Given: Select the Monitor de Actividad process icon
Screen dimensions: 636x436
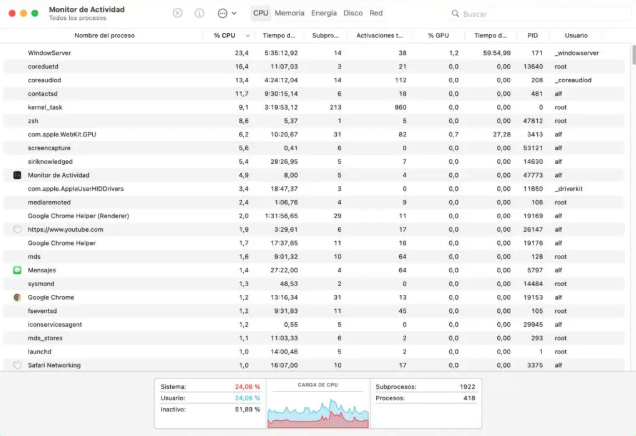Looking at the screenshot, I should tap(17, 175).
